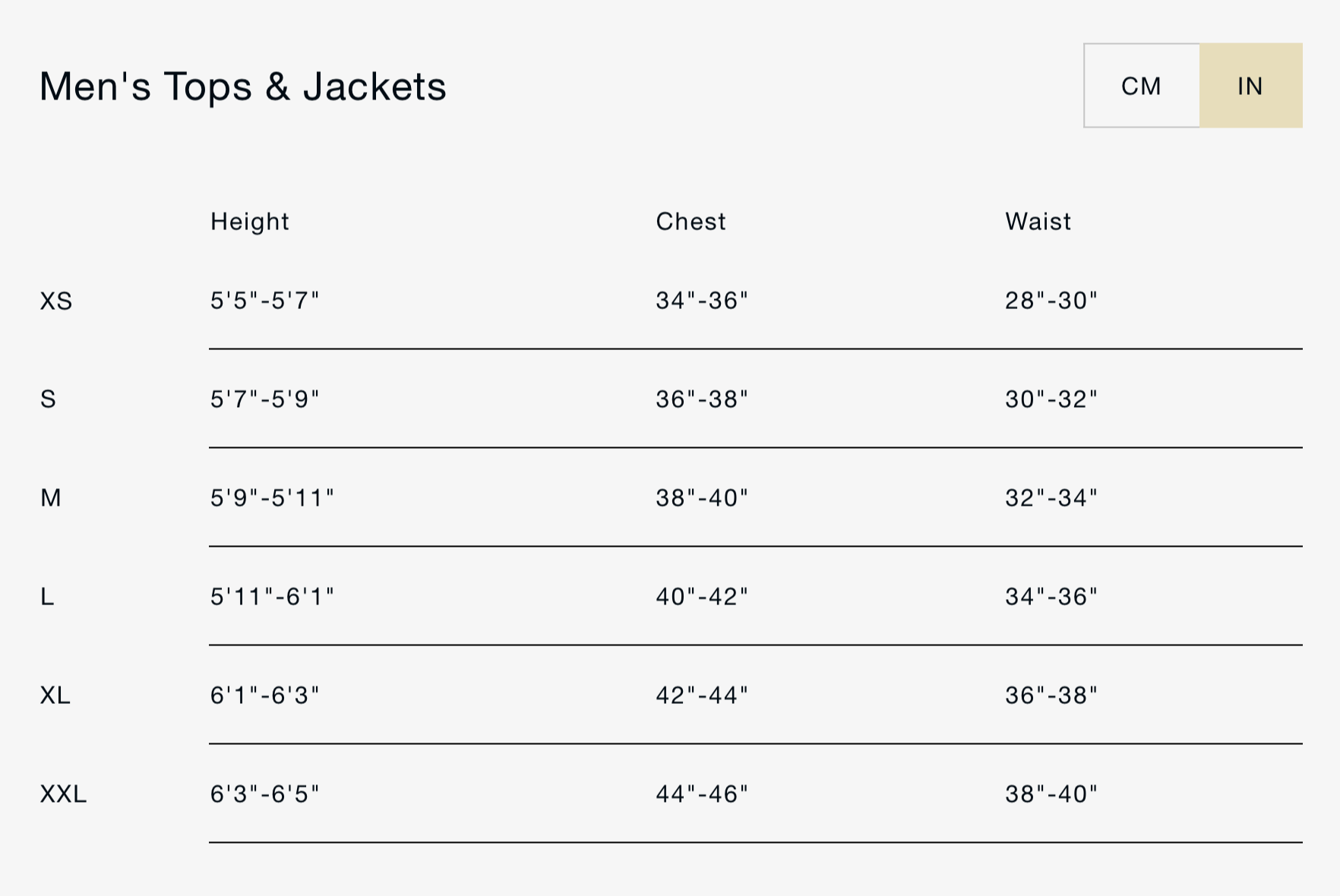Click the Men's Tops & Jackets heading
The width and height of the screenshot is (1340, 896).
point(242,87)
